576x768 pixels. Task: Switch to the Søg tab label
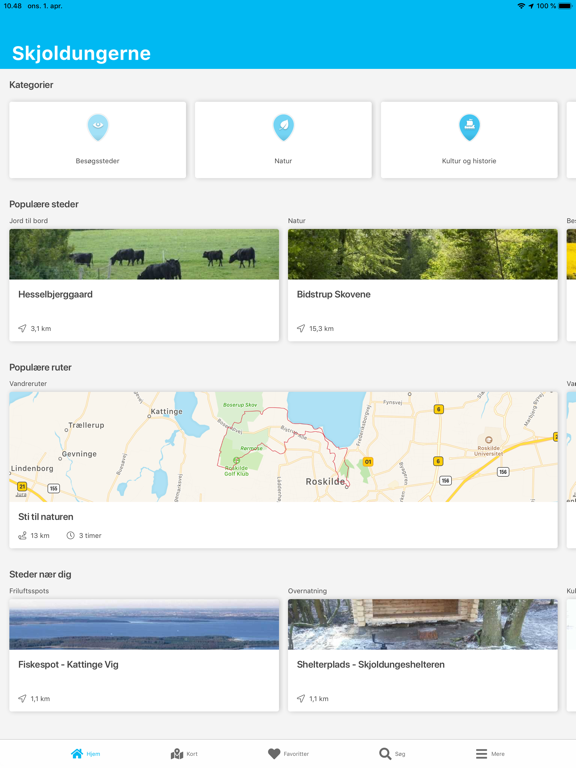click(x=400, y=754)
